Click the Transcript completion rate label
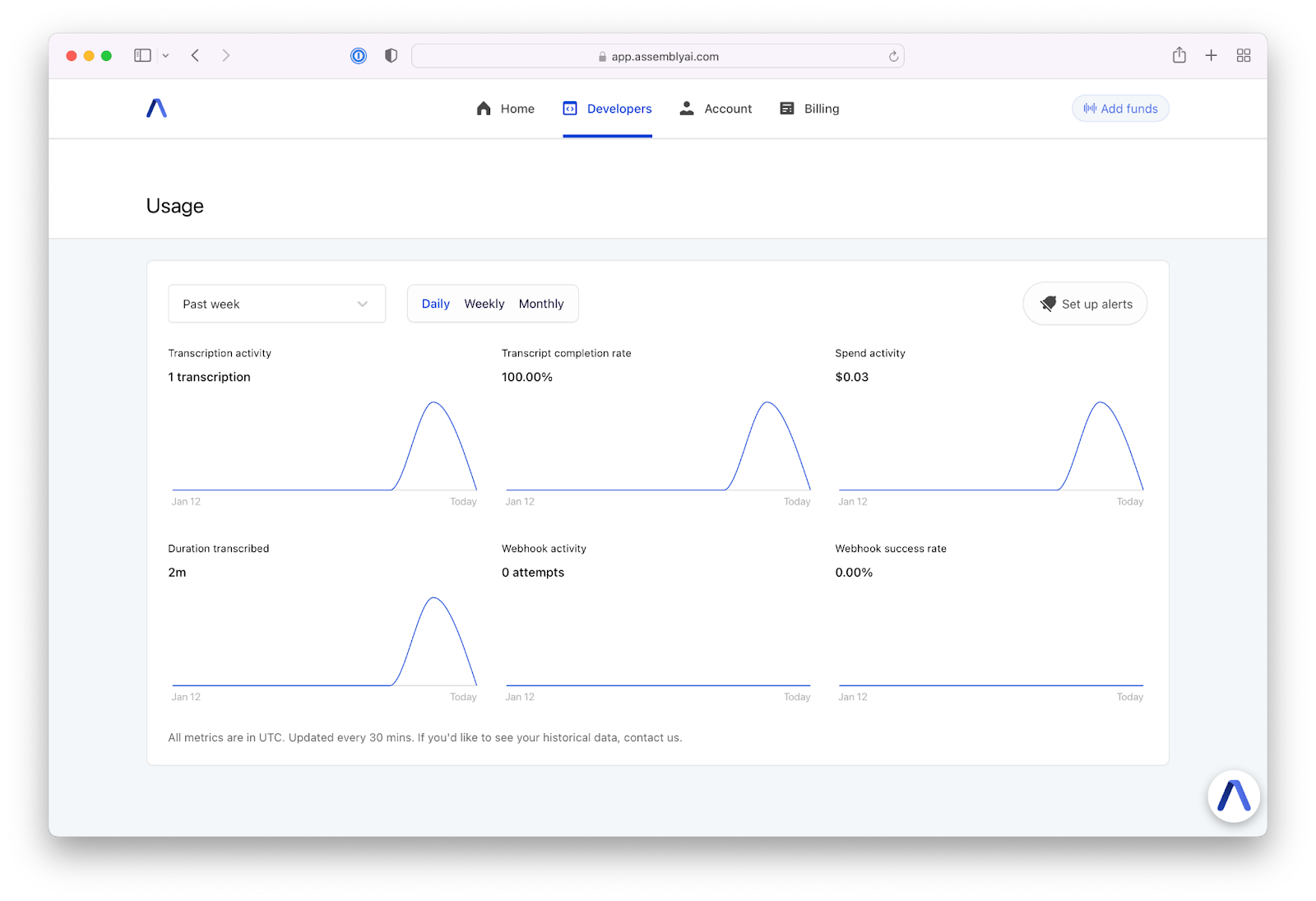This screenshot has height=901, width=1316. pos(567,353)
